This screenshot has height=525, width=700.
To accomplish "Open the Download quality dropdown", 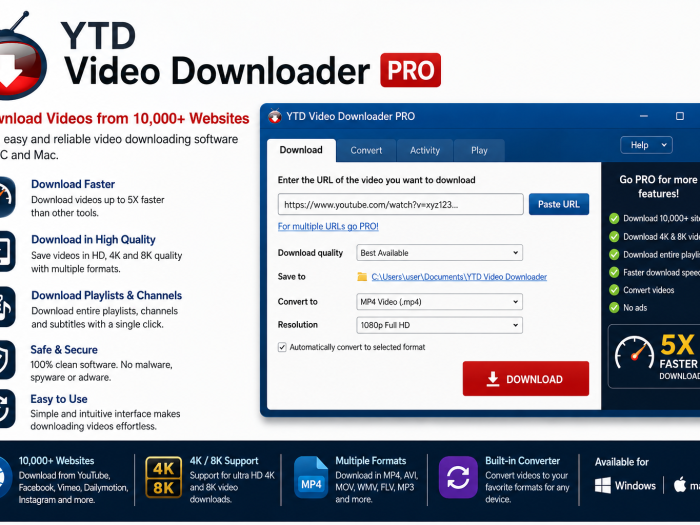I will [x=439, y=253].
